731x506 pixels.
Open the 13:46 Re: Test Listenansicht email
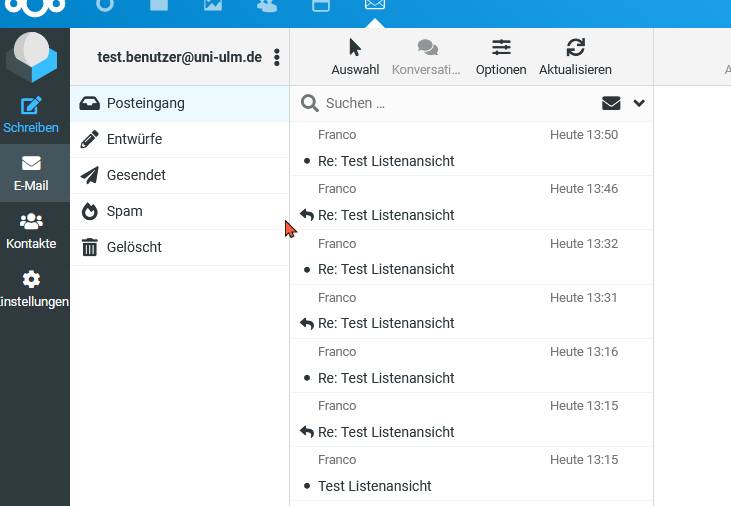(471, 203)
